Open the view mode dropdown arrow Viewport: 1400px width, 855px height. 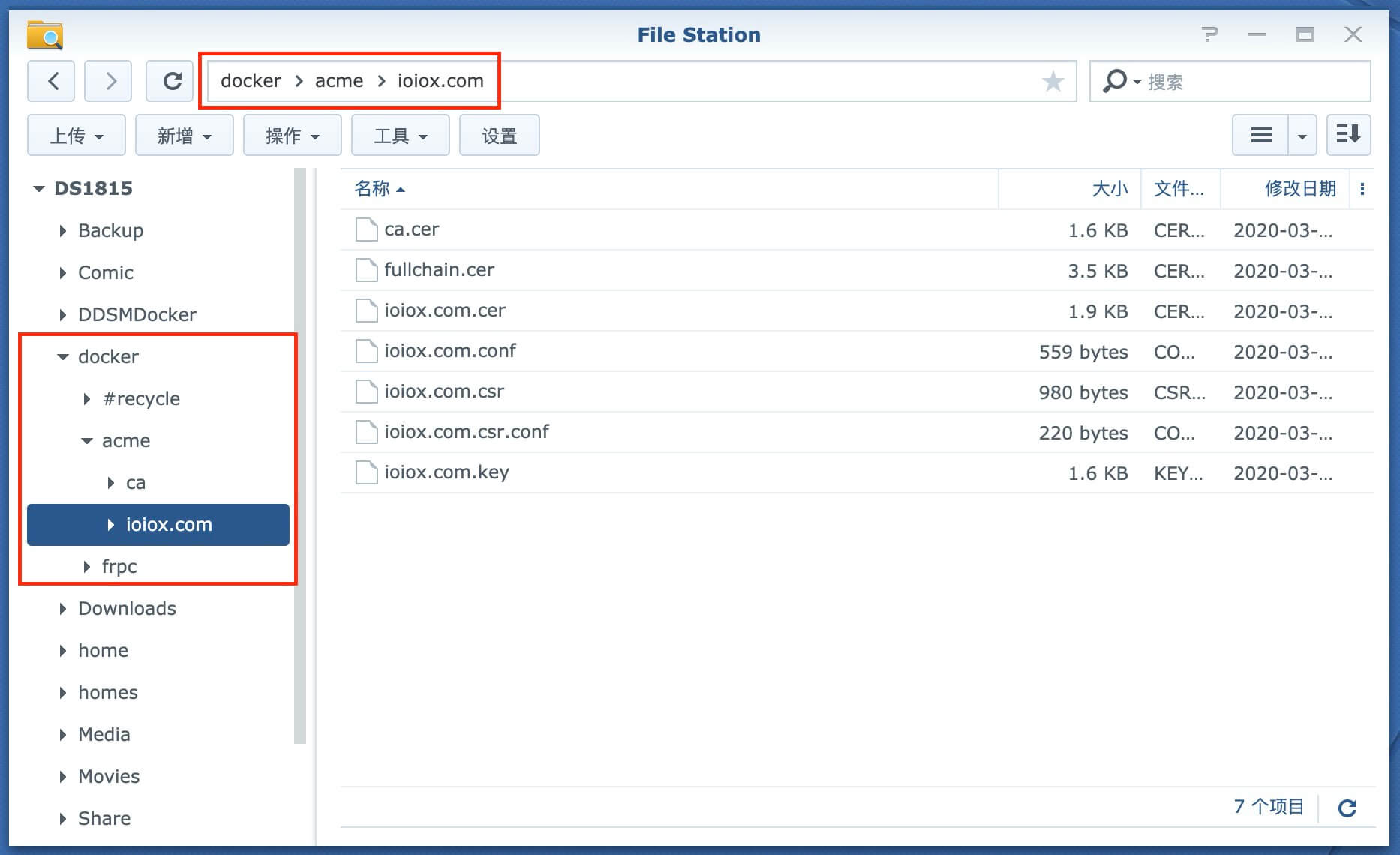pyautogui.click(x=1302, y=136)
